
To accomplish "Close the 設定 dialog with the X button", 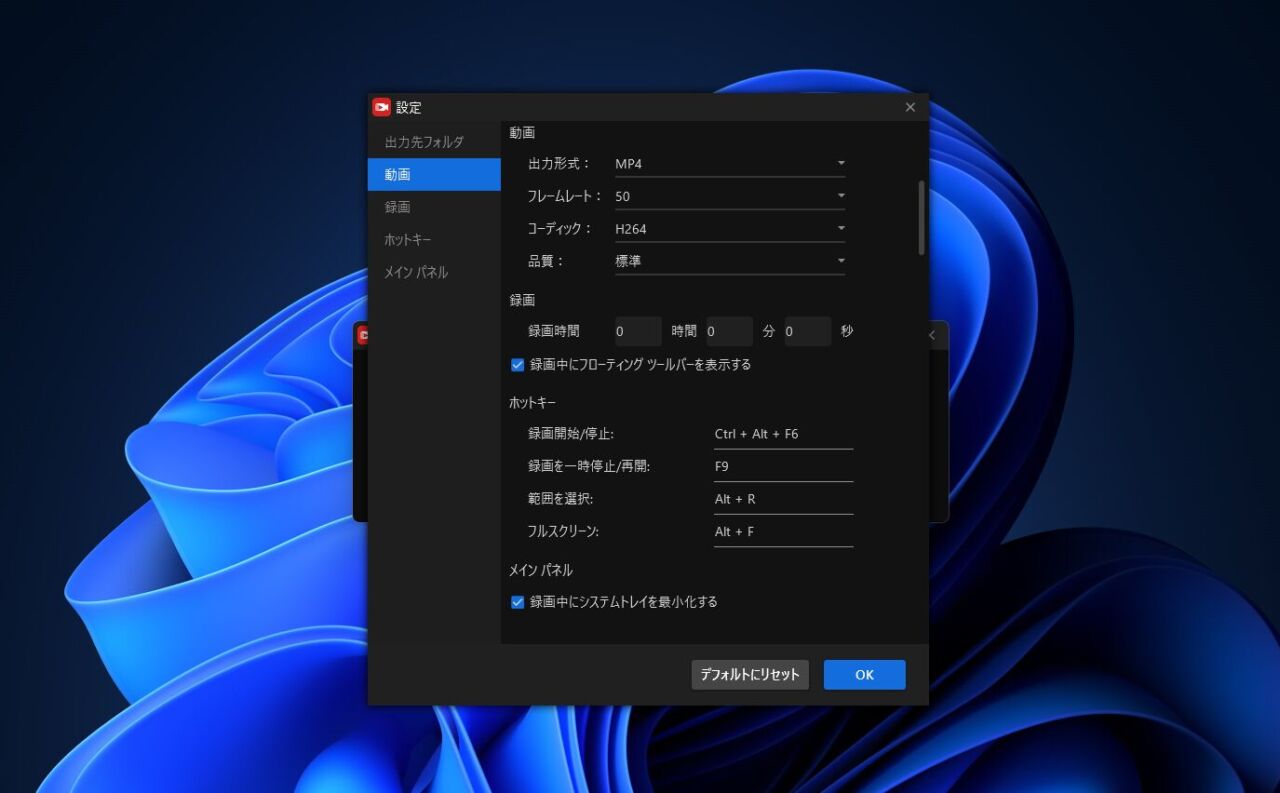I will point(910,107).
